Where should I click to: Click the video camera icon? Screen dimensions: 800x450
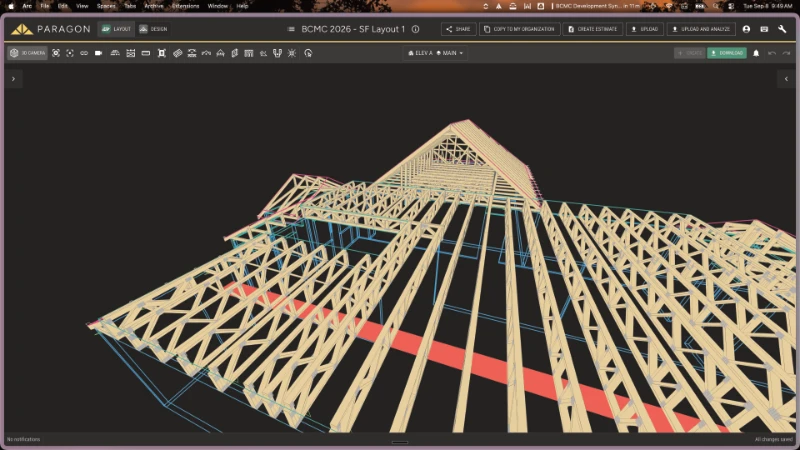(x=98, y=53)
